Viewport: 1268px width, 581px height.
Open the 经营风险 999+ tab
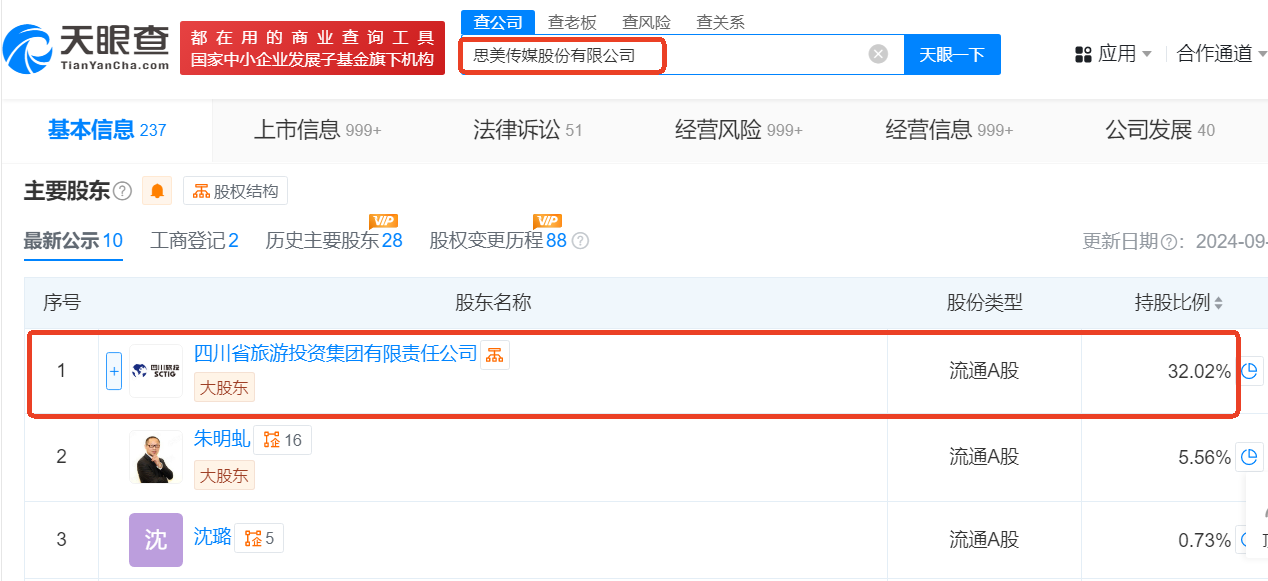(739, 130)
